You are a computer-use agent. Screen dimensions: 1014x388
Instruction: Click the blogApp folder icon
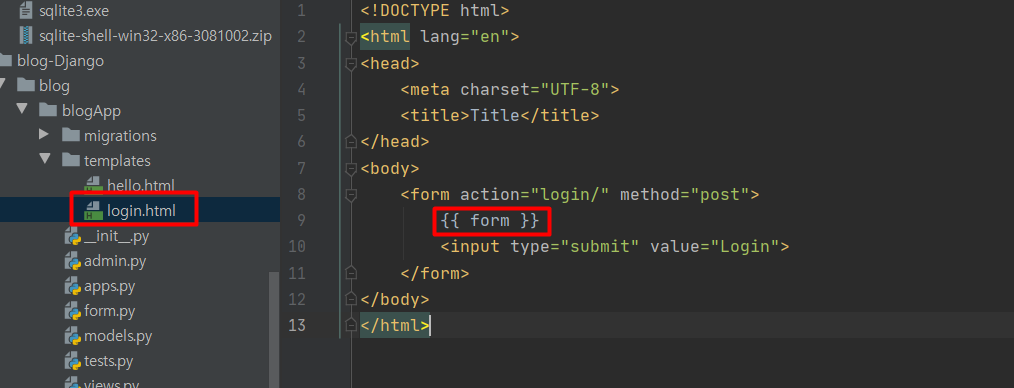[x=48, y=110]
